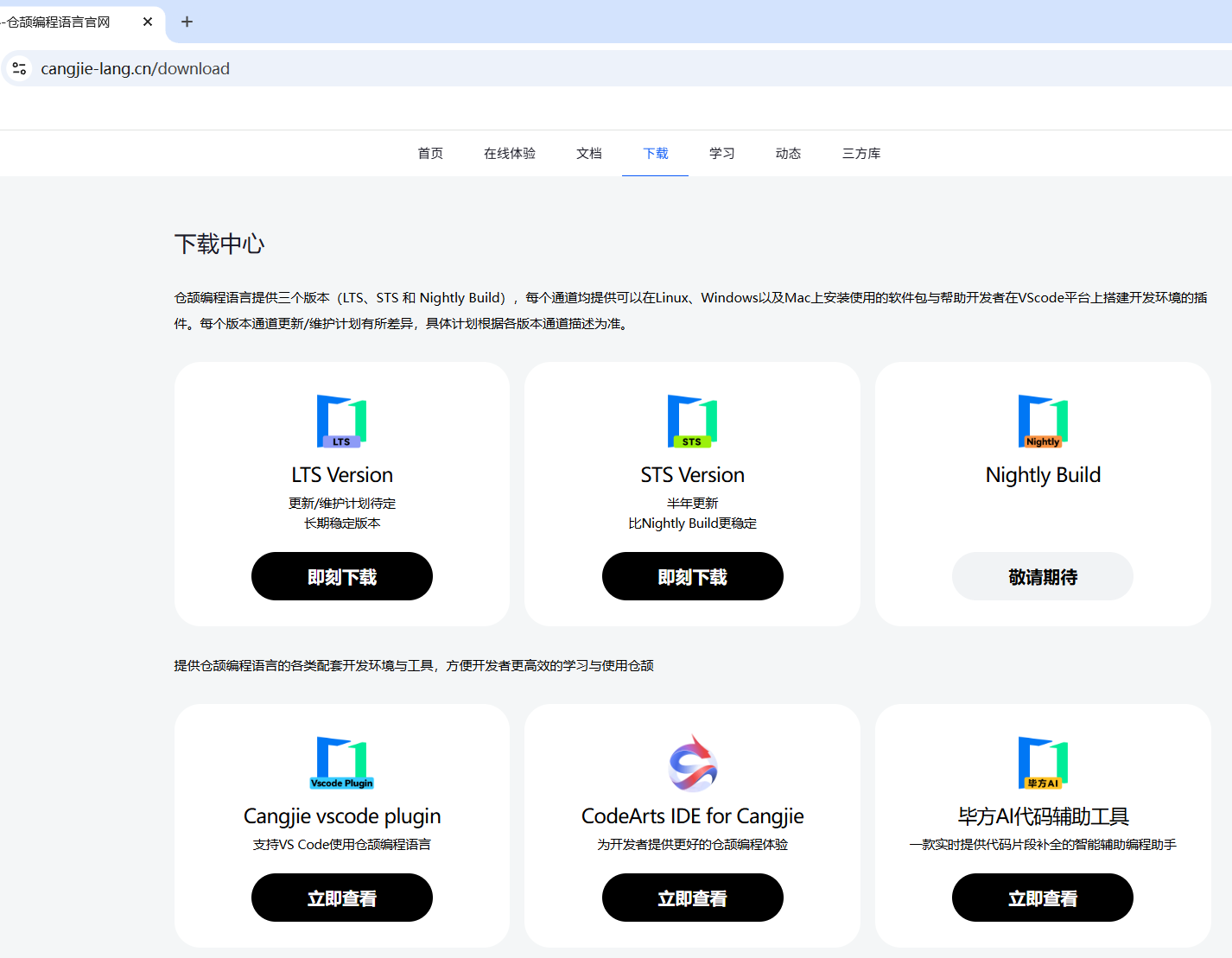Image resolution: width=1232 pixels, height=958 pixels.
Task: Click the LTS Version logo icon
Action: [342, 422]
